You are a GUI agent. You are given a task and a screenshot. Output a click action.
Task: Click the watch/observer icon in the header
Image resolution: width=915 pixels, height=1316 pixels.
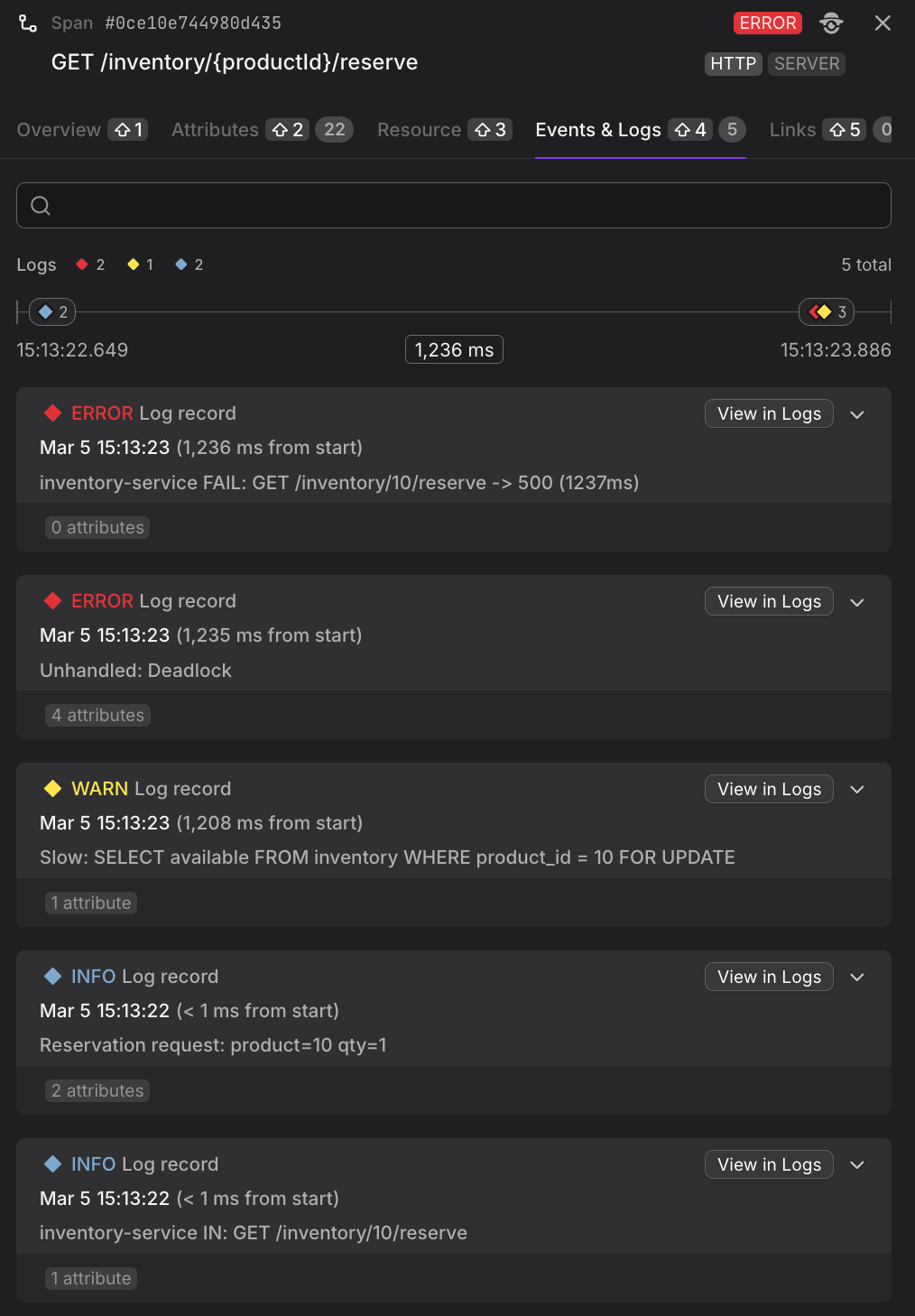coord(830,23)
